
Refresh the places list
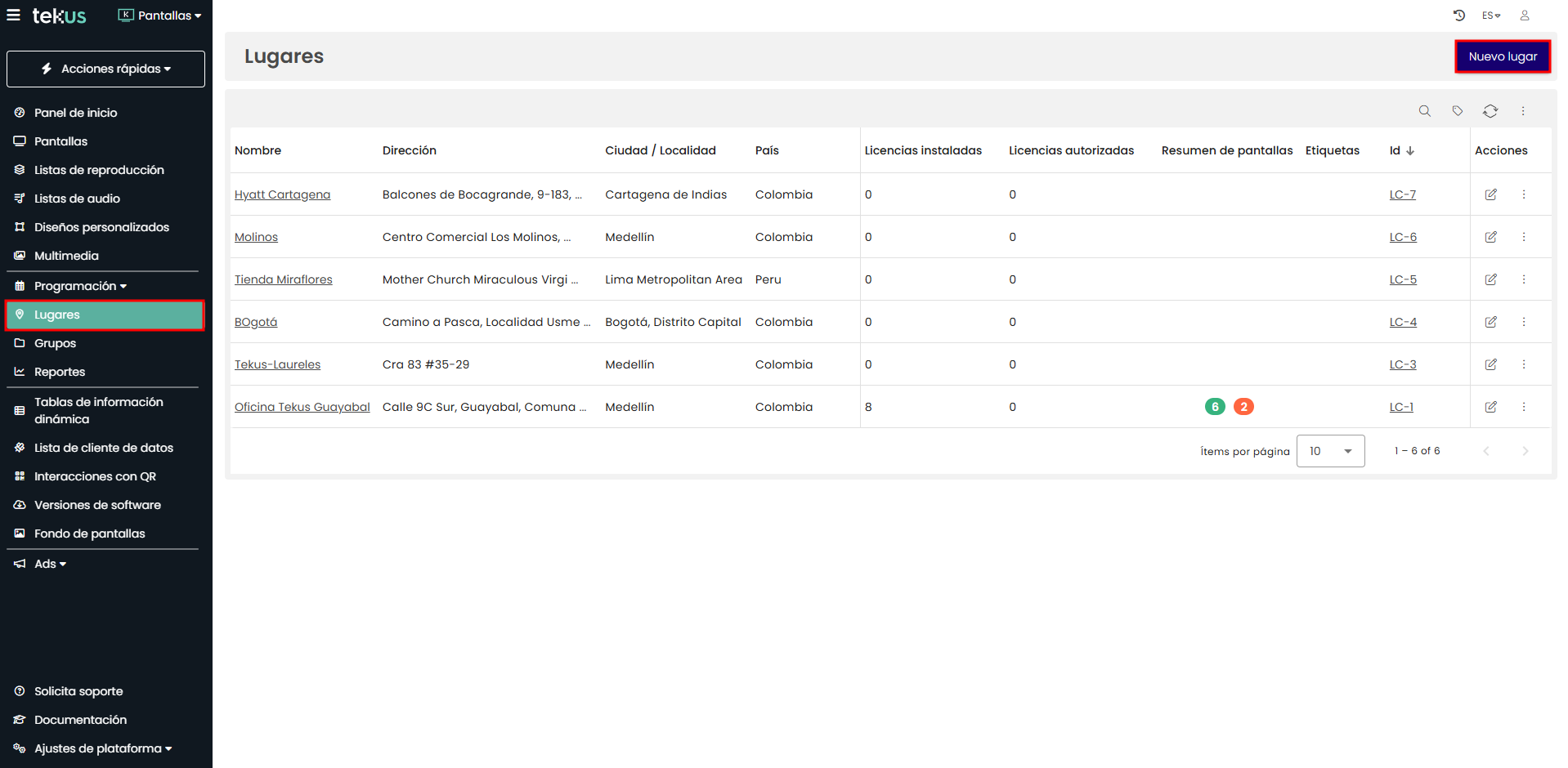pos(1490,111)
